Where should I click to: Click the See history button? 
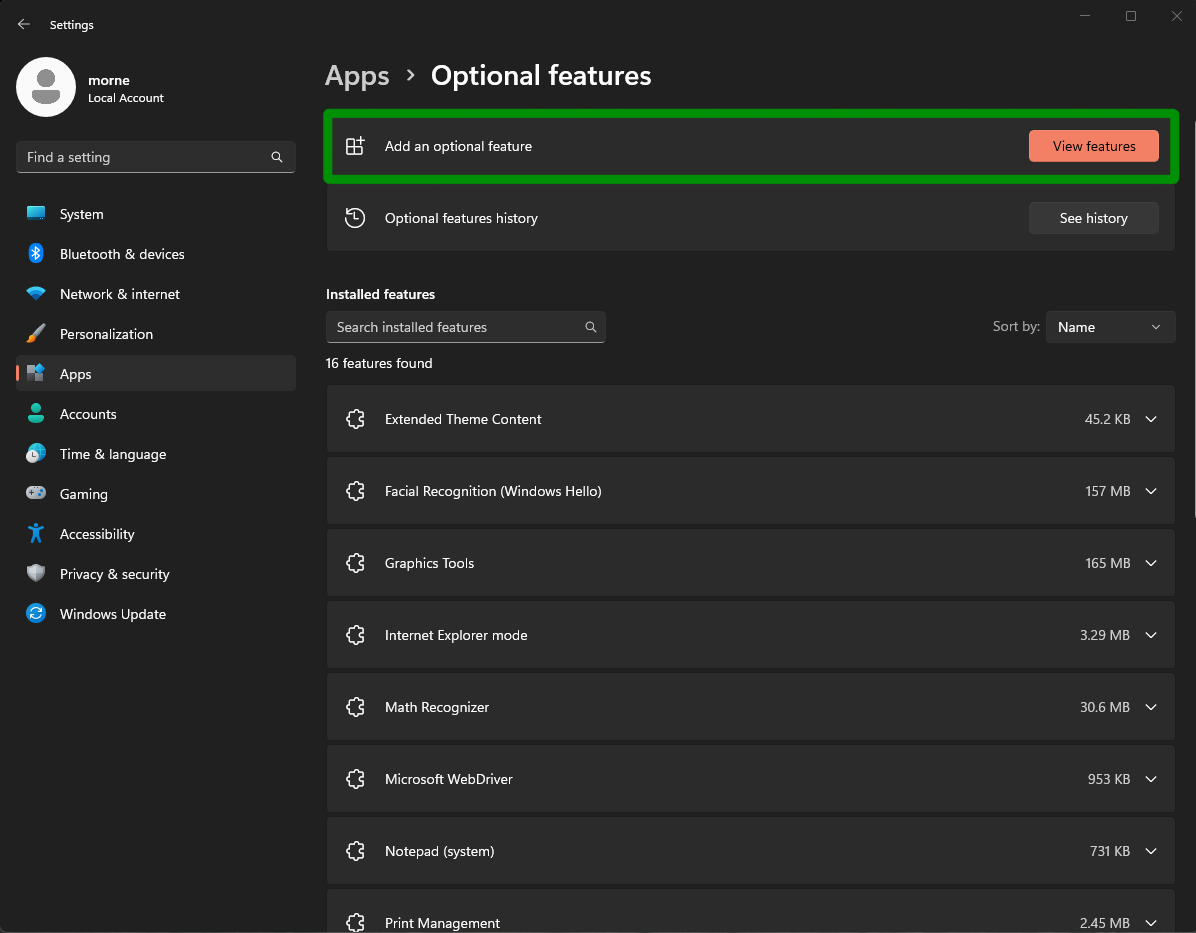click(x=1093, y=218)
